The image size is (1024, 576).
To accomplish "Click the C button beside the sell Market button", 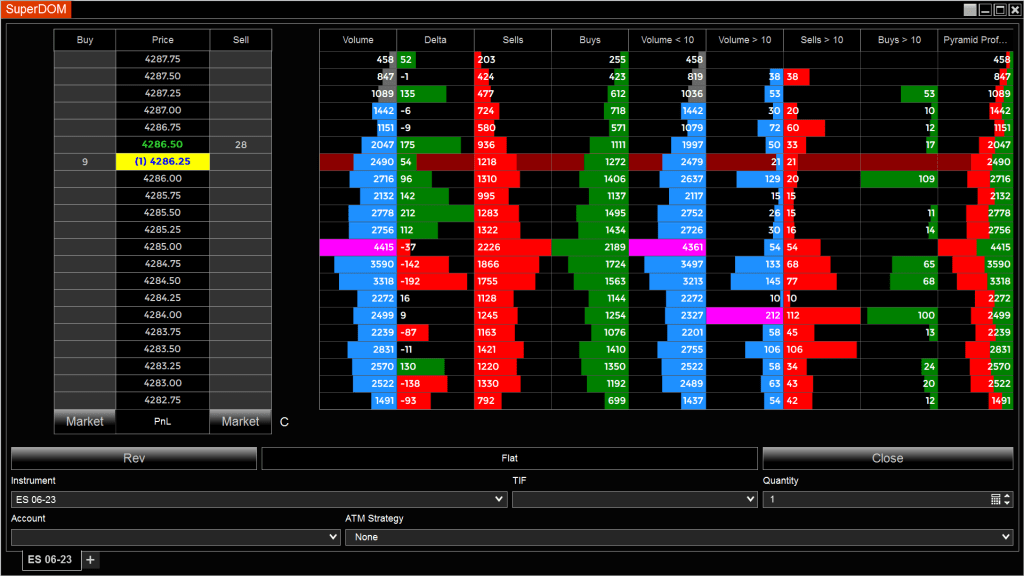I will (284, 422).
